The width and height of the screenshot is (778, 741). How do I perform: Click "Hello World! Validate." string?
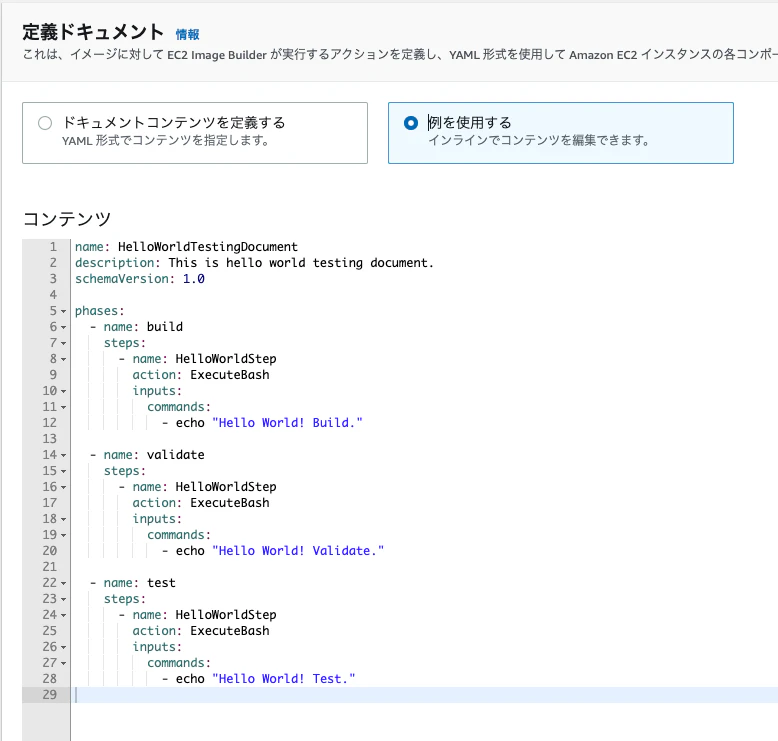[298, 551]
